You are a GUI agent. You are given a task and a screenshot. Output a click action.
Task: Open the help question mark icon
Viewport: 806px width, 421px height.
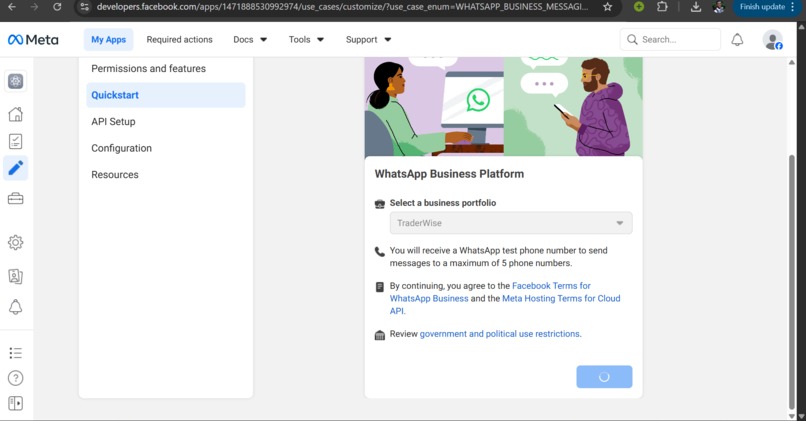15,378
